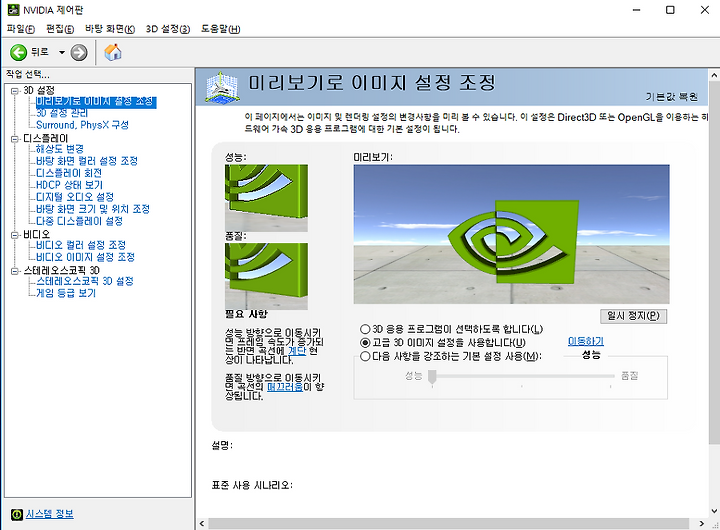Click the 품질 label at slider end
720x530 pixels.
pos(630,376)
